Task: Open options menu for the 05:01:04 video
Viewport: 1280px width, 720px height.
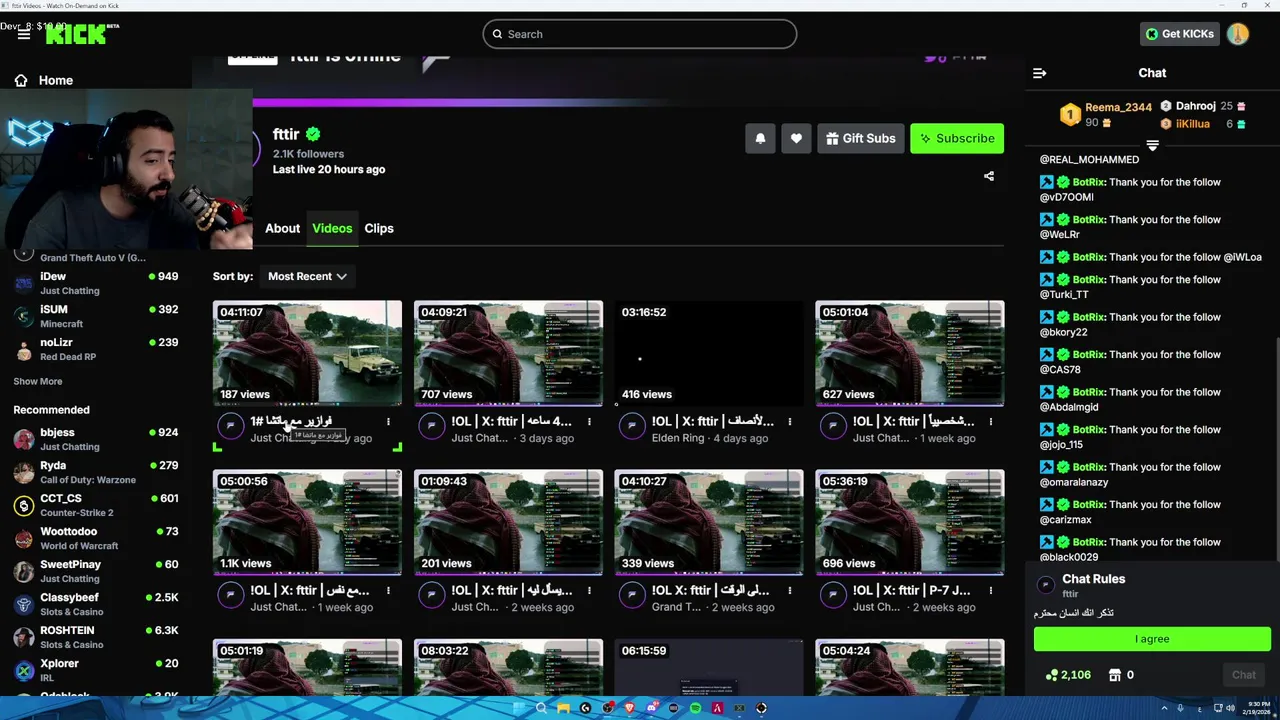Action: coord(991,422)
